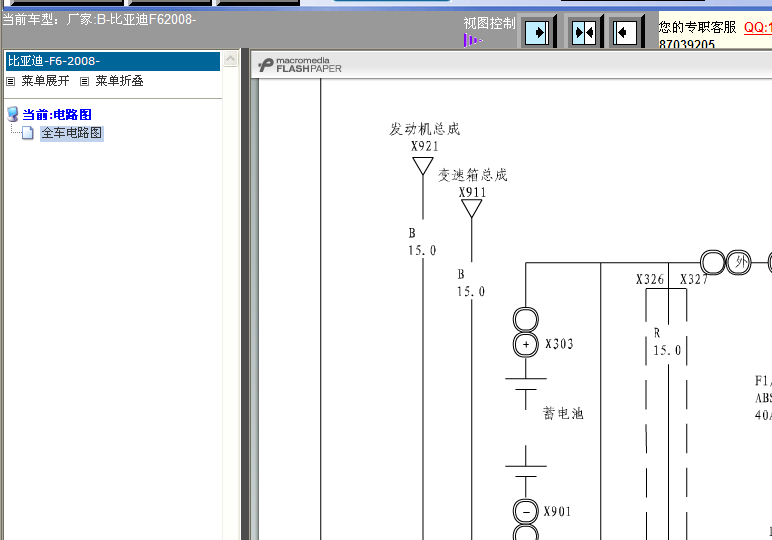Click the 发动机总成 label in diagram
Viewport: 772px width, 540px height.
tap(424, 129)
